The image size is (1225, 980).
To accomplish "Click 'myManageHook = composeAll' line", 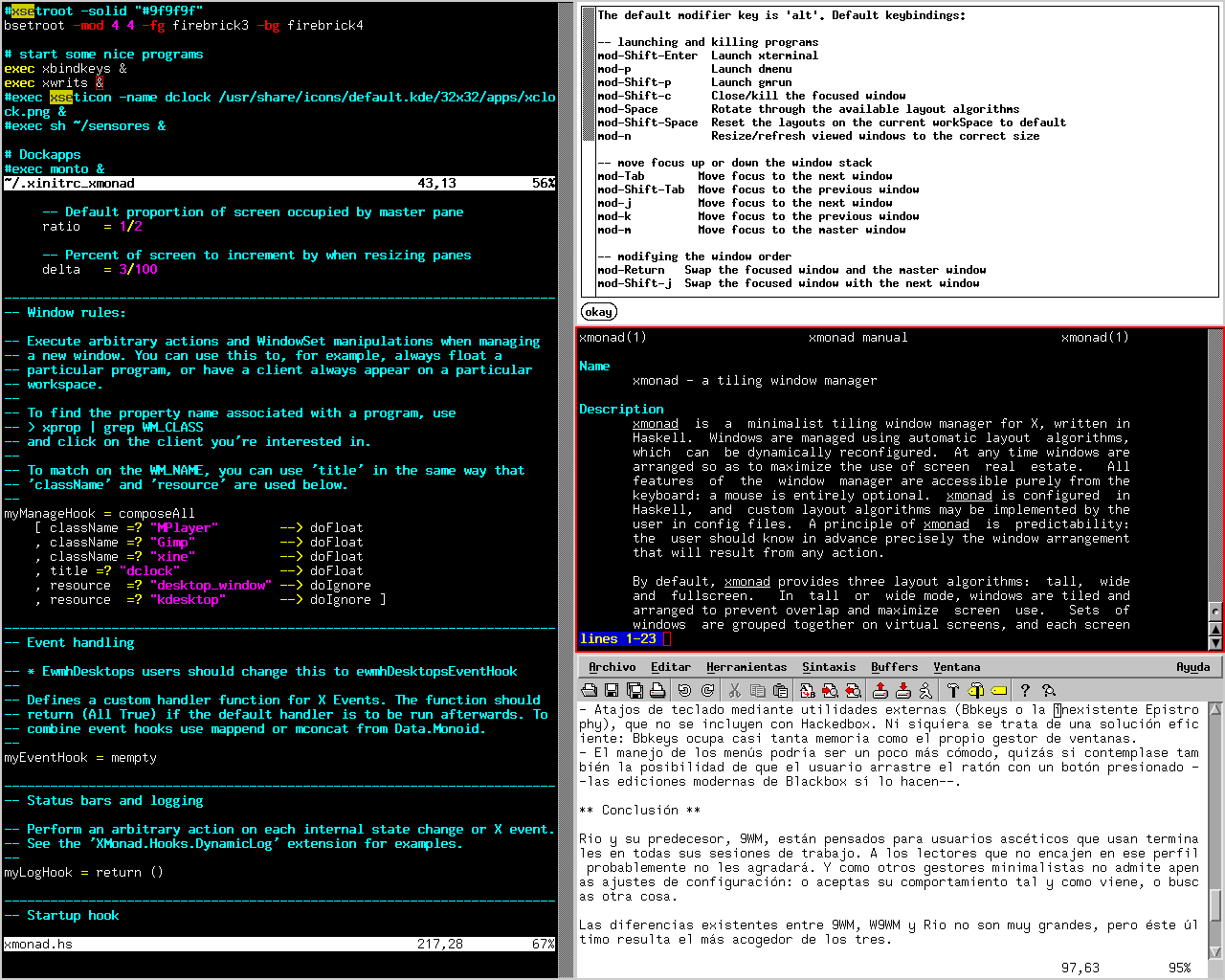I will 100,514.
